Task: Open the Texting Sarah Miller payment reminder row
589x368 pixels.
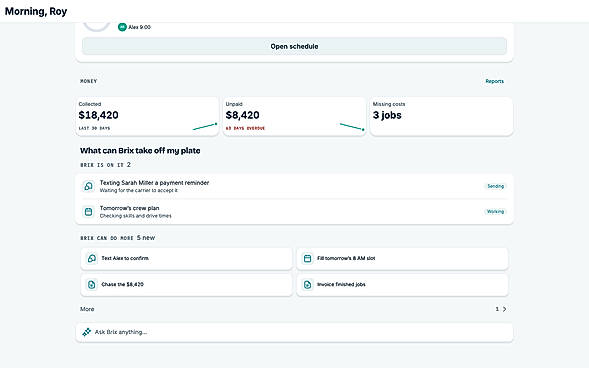Action: (294, 186)
